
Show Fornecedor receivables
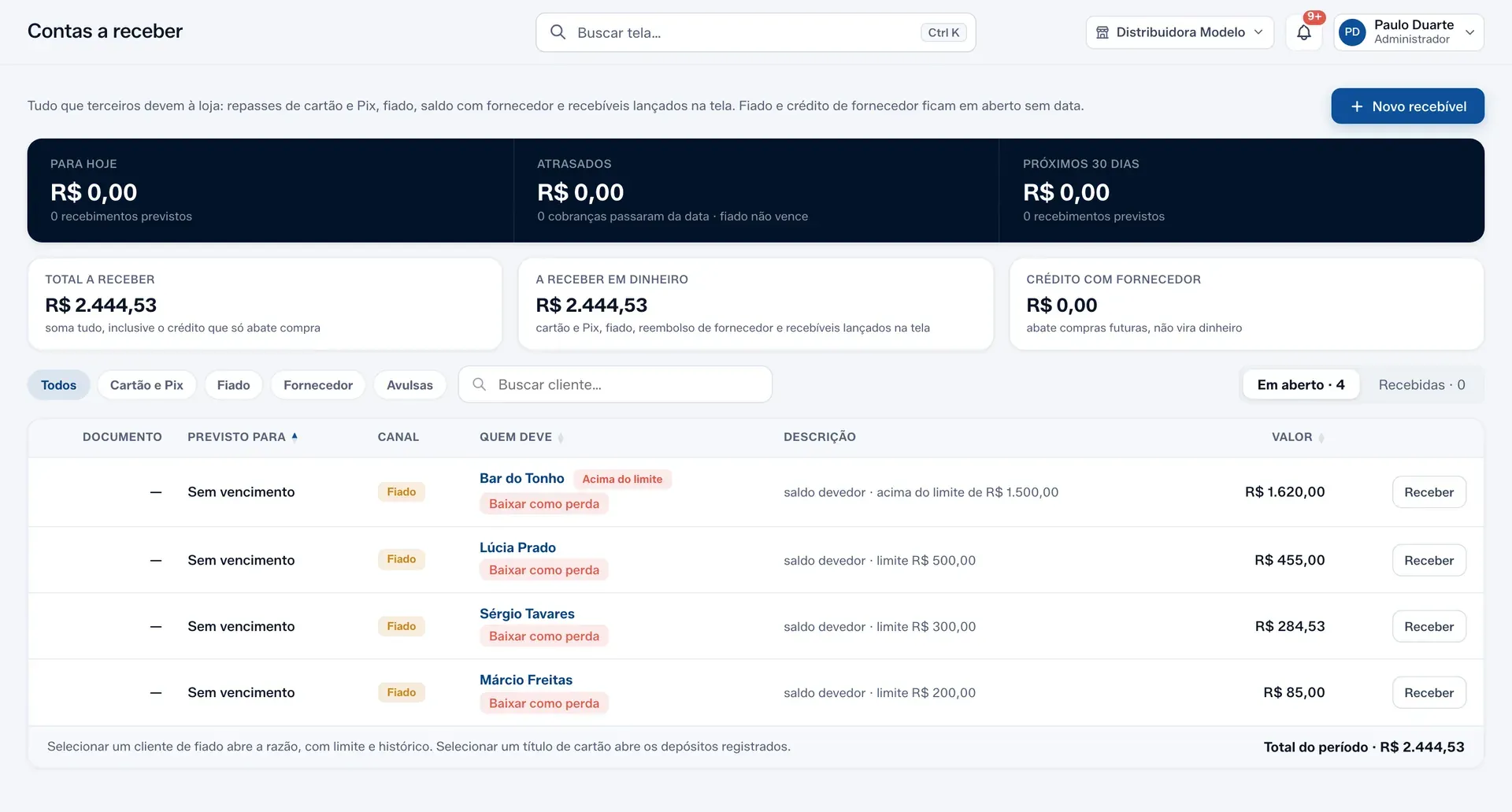[x=318, y=385]
